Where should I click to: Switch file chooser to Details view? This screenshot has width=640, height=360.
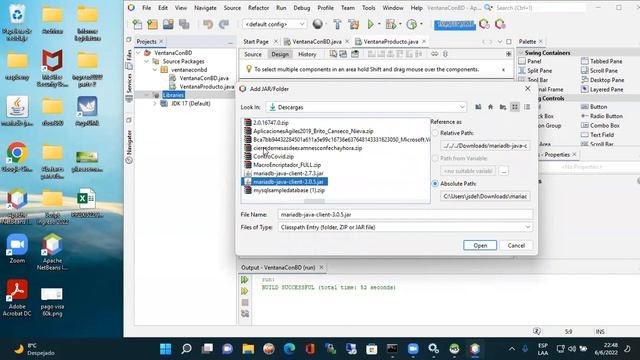(527, 107)
